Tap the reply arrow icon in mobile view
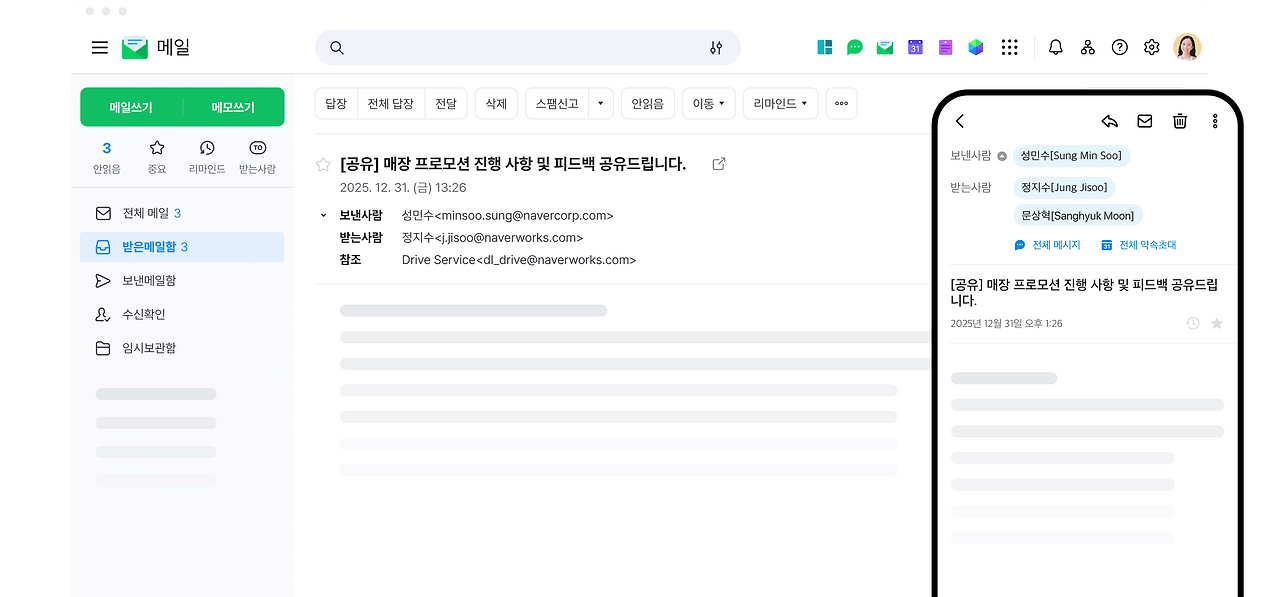 pos(1109,121)
